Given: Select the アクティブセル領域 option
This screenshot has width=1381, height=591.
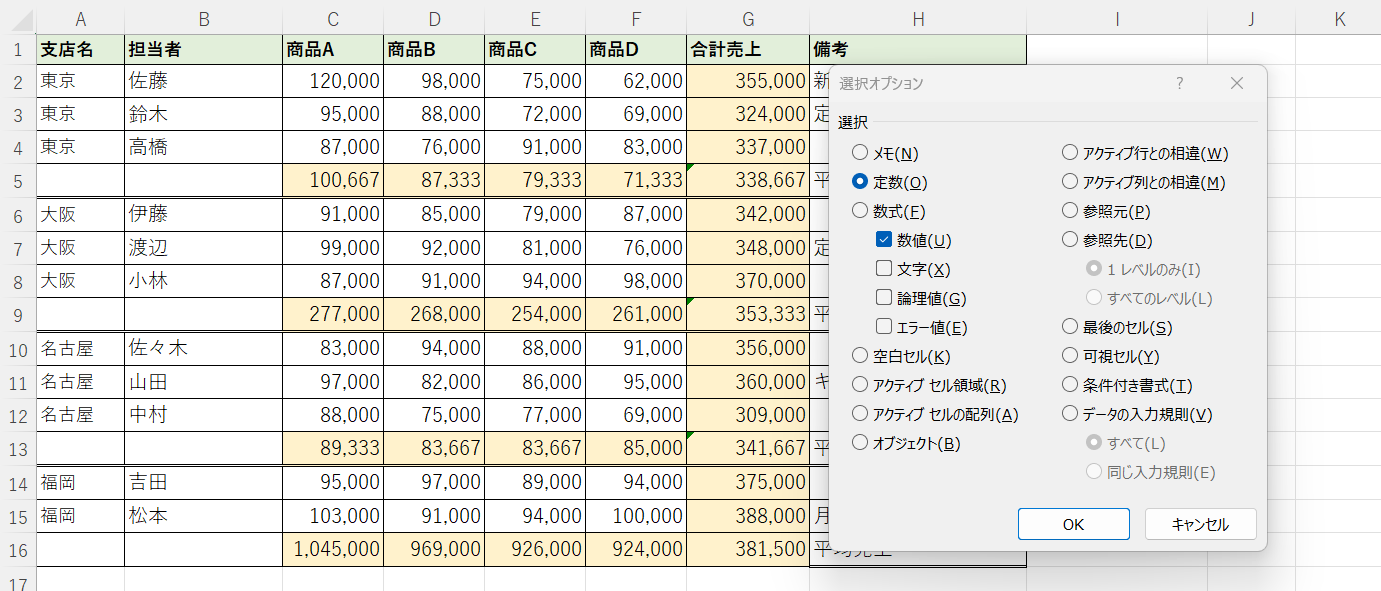Looking at the screenshot, I should [860, 384].
